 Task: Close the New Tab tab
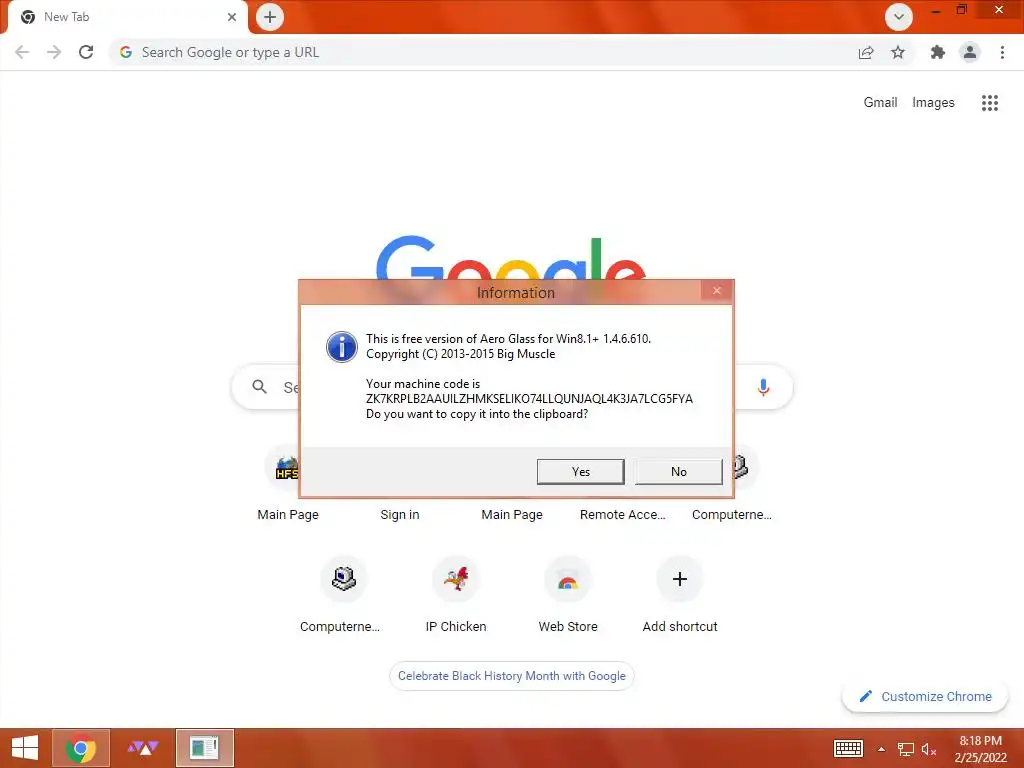tap(232, 17)
